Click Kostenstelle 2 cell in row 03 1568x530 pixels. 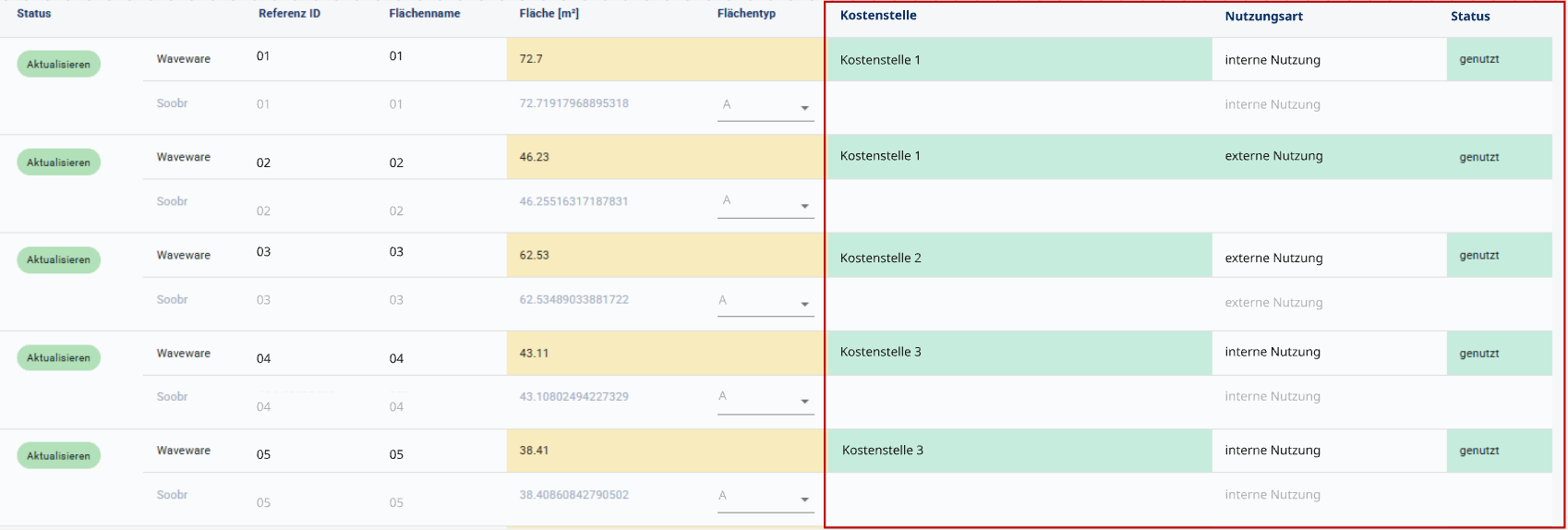click(880, 258)
